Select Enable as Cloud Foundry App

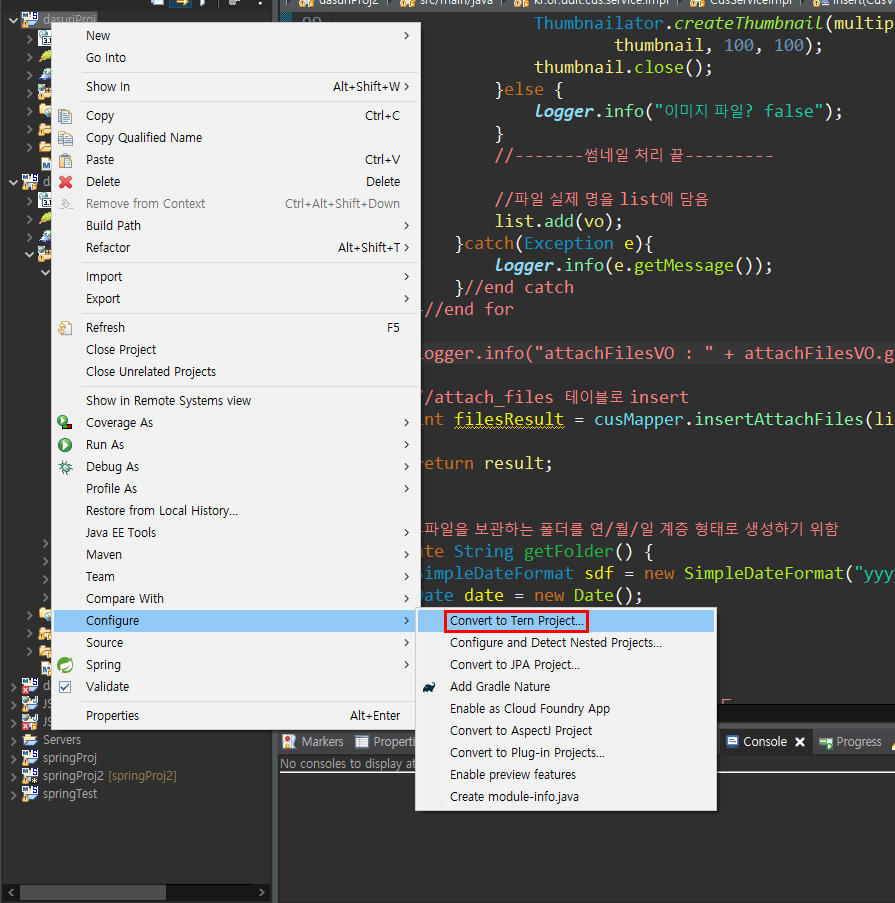coord(566,708)
